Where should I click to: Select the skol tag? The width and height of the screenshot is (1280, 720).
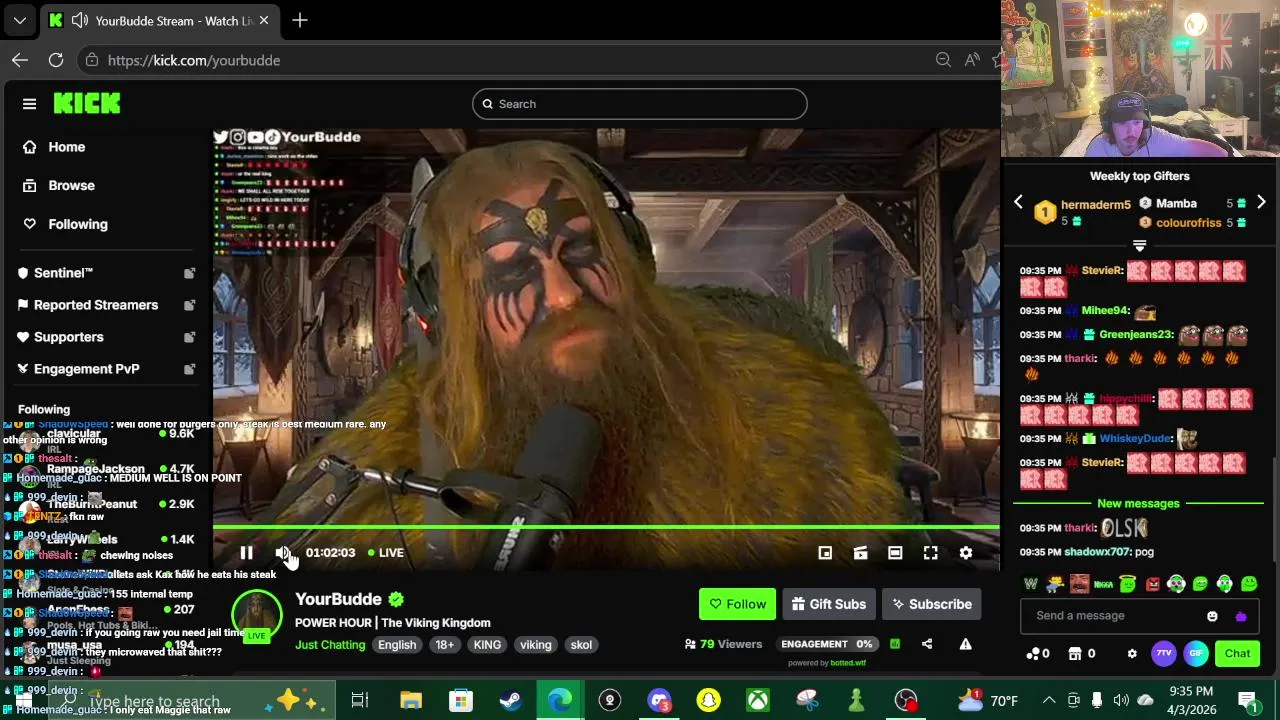click(581, 645)
